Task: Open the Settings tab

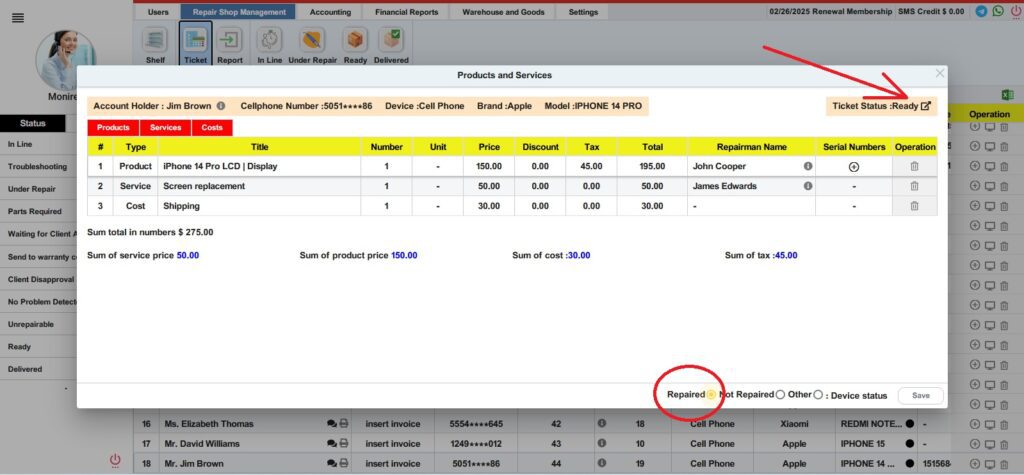Action: (583, 12)
